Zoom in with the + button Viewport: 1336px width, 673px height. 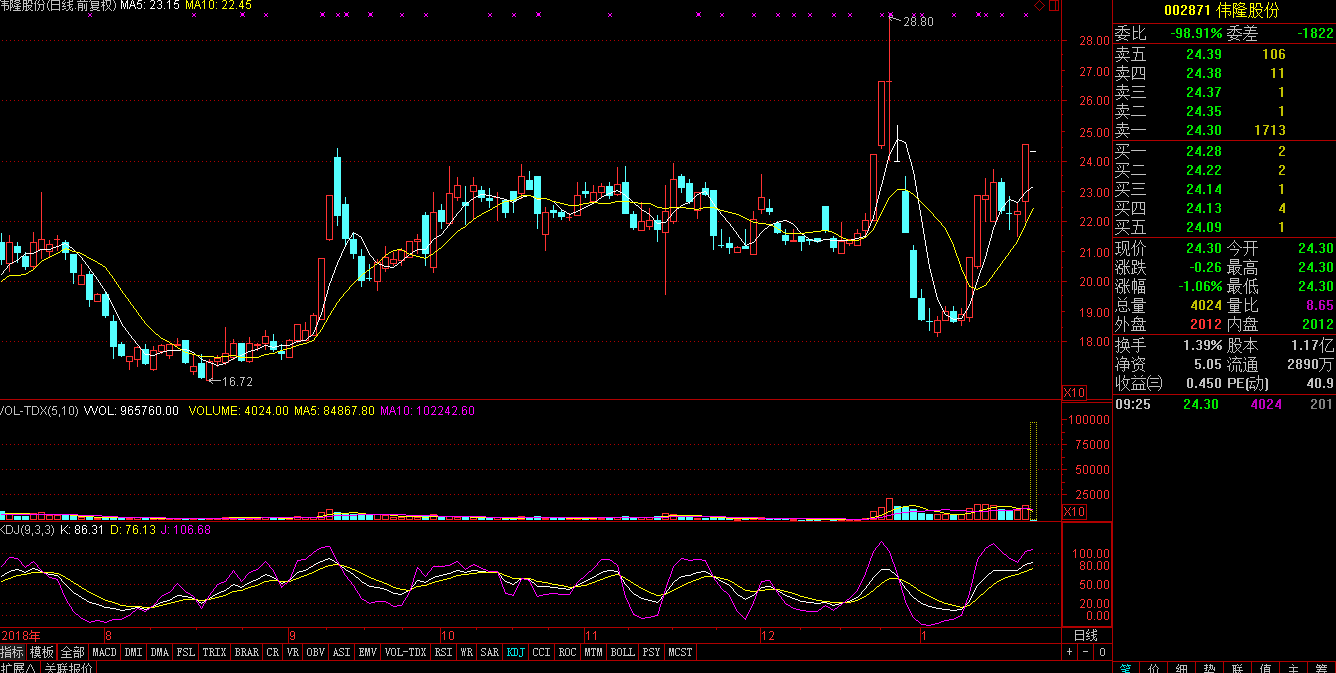[1069, 652]
